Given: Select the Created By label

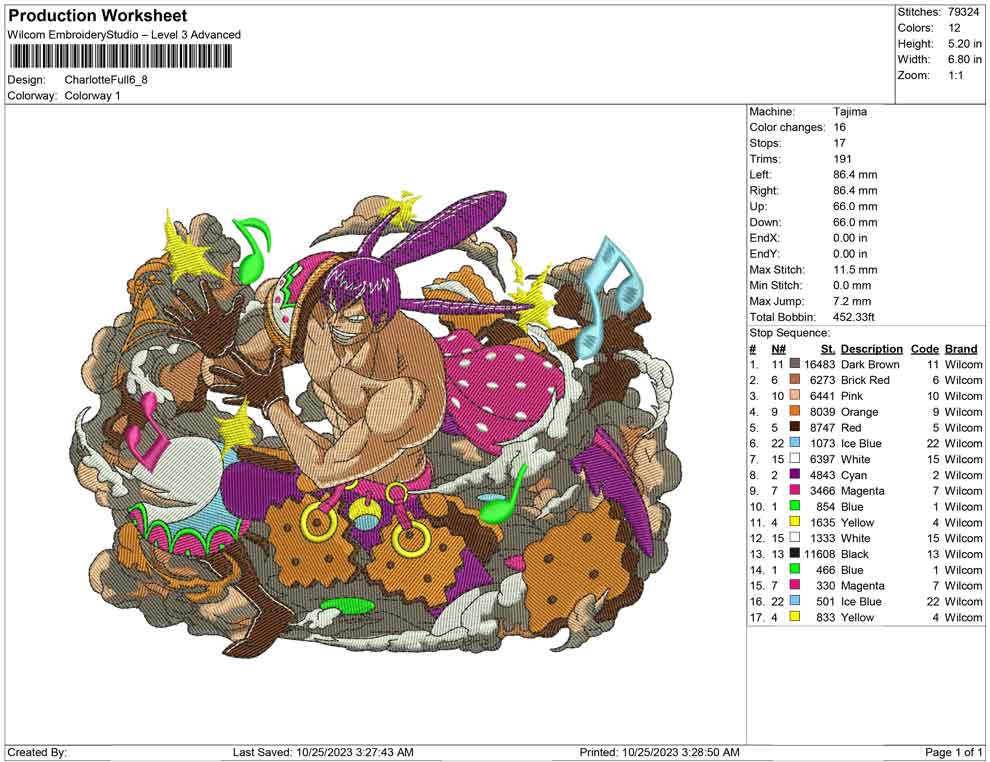Looking at the screenshot, I should (37, 752).
